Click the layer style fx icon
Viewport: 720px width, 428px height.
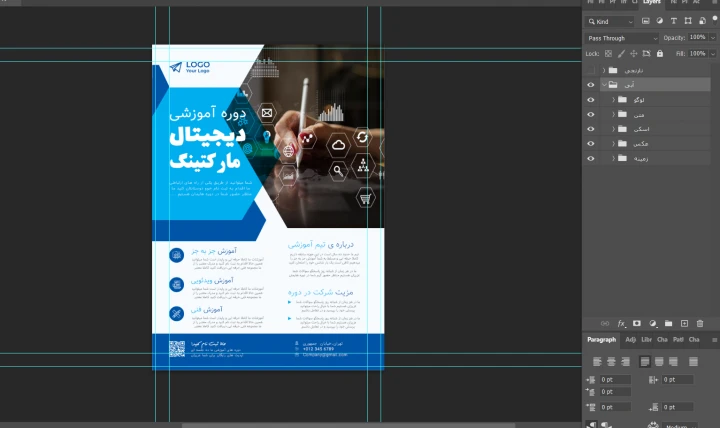click(621, 323)
